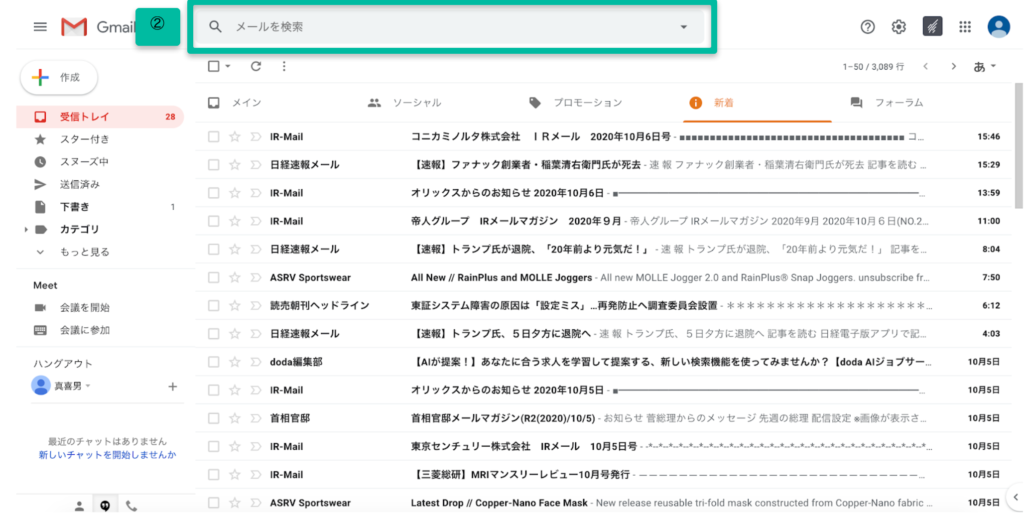
Task: Check the doda編集部 email checkbox
Action: tap(213, 362)
